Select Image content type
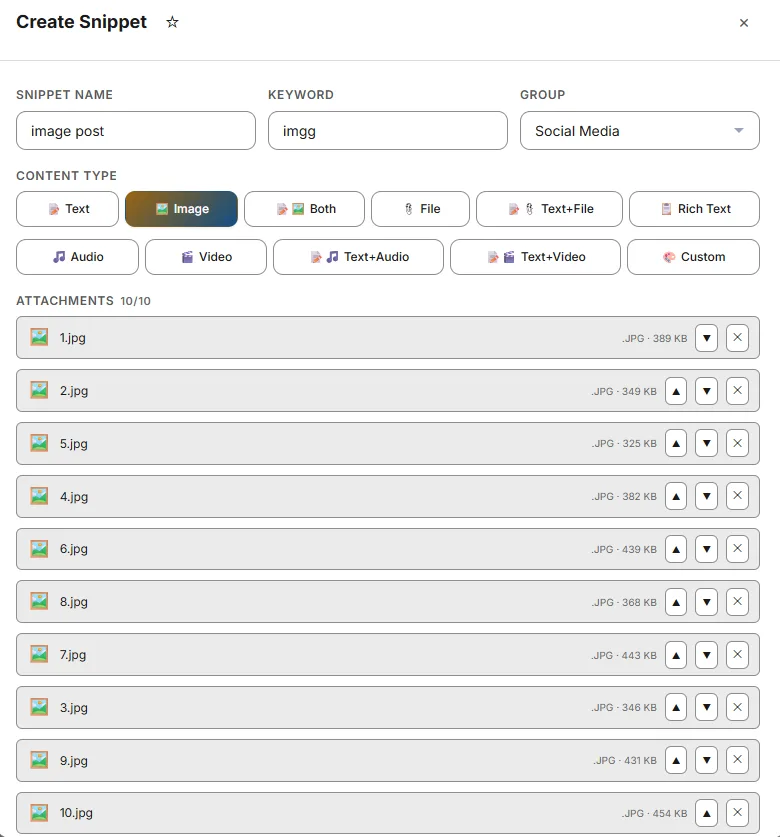 coord(182,209)
